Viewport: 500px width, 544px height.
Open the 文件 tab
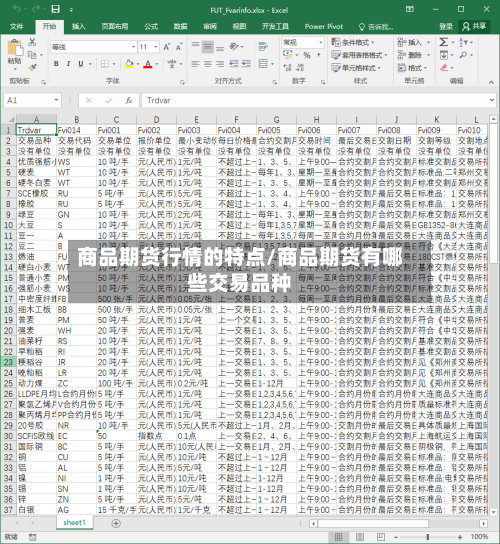click(x=16, y=26)
